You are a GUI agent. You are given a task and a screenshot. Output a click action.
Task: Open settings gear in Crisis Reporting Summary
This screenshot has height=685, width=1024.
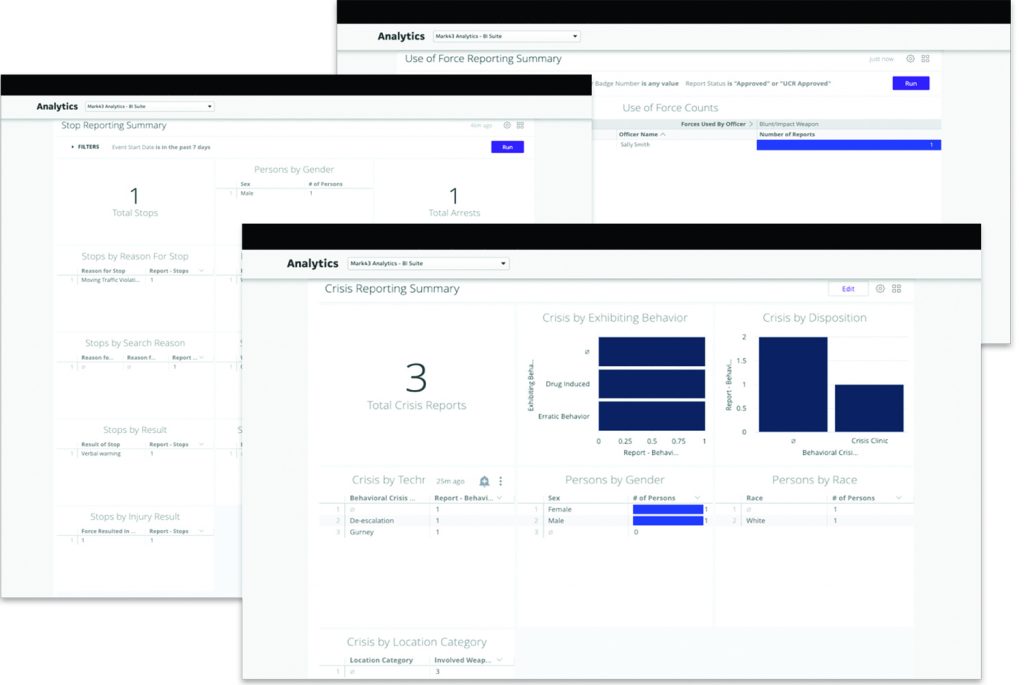[880, 289]
